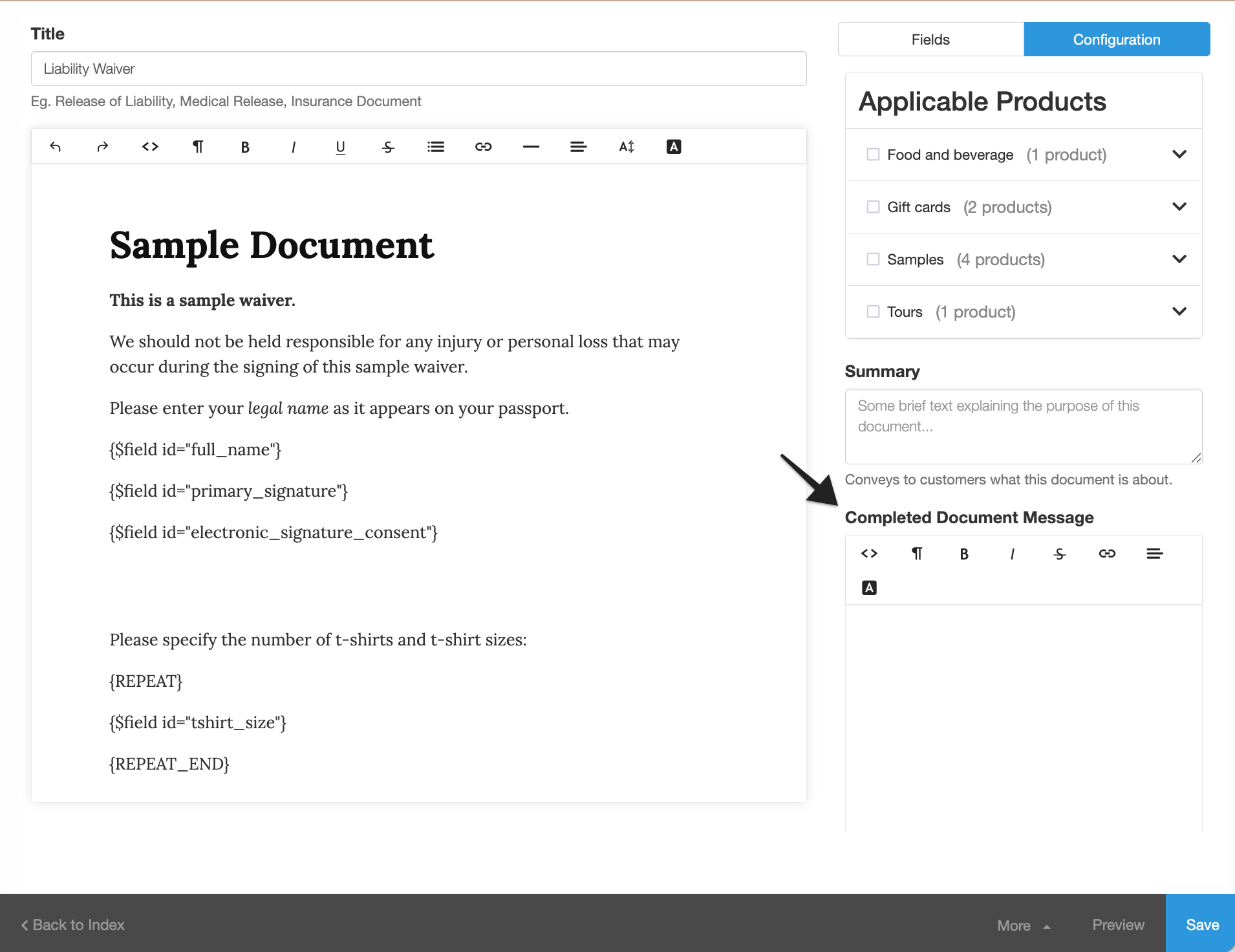
Task: Toggle bold in main document editor
Action: (245, 147)
